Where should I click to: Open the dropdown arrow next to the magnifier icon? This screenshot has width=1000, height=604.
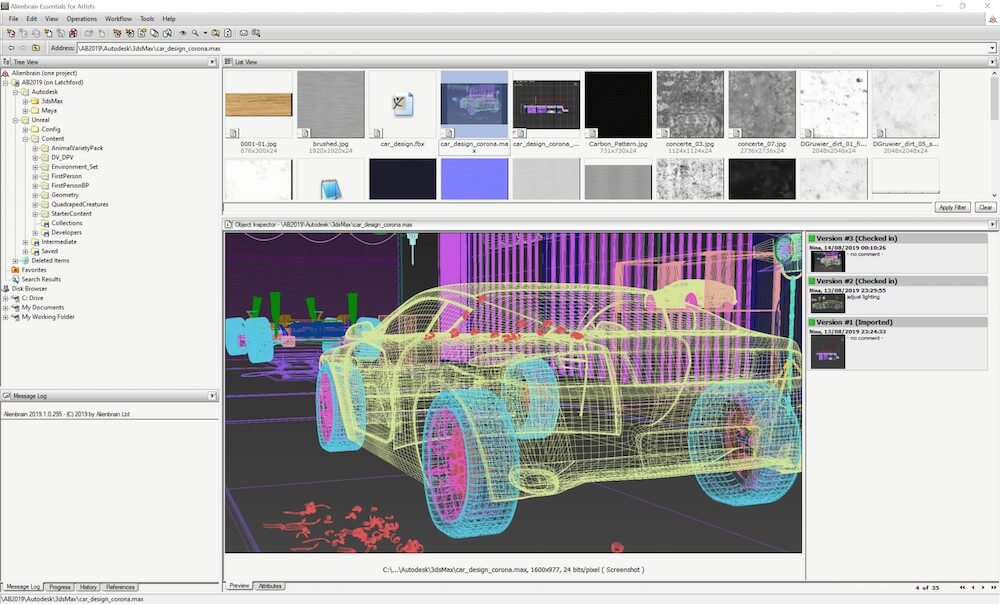204,33
